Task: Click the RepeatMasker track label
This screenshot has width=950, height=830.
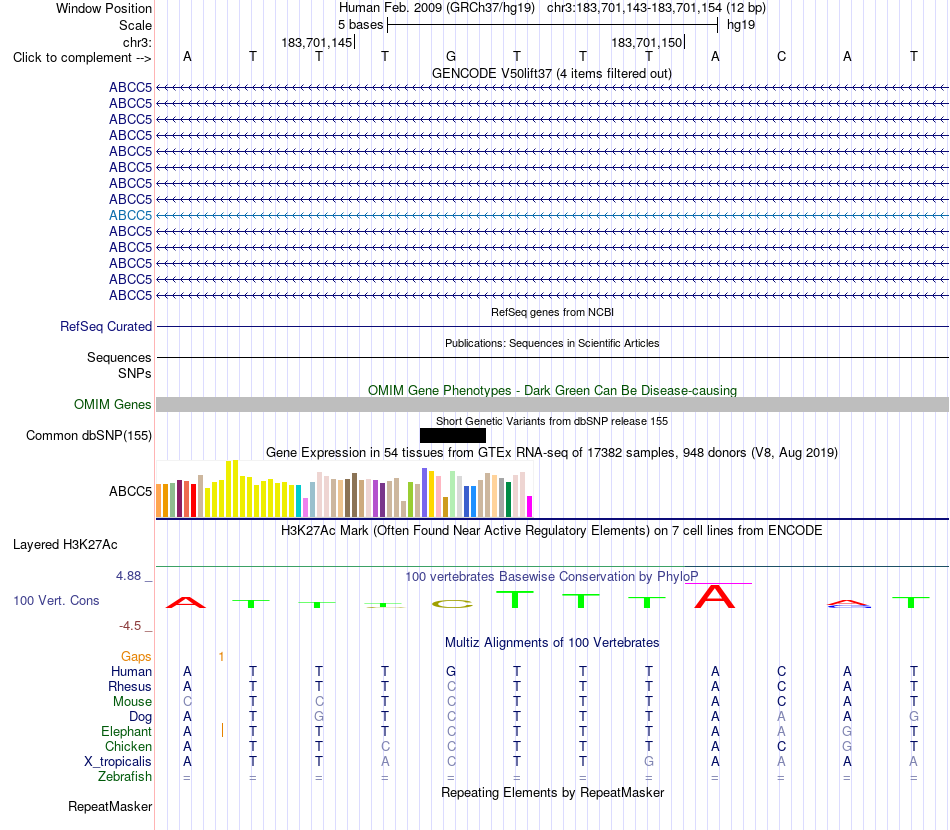Action: tap(110, 806)
